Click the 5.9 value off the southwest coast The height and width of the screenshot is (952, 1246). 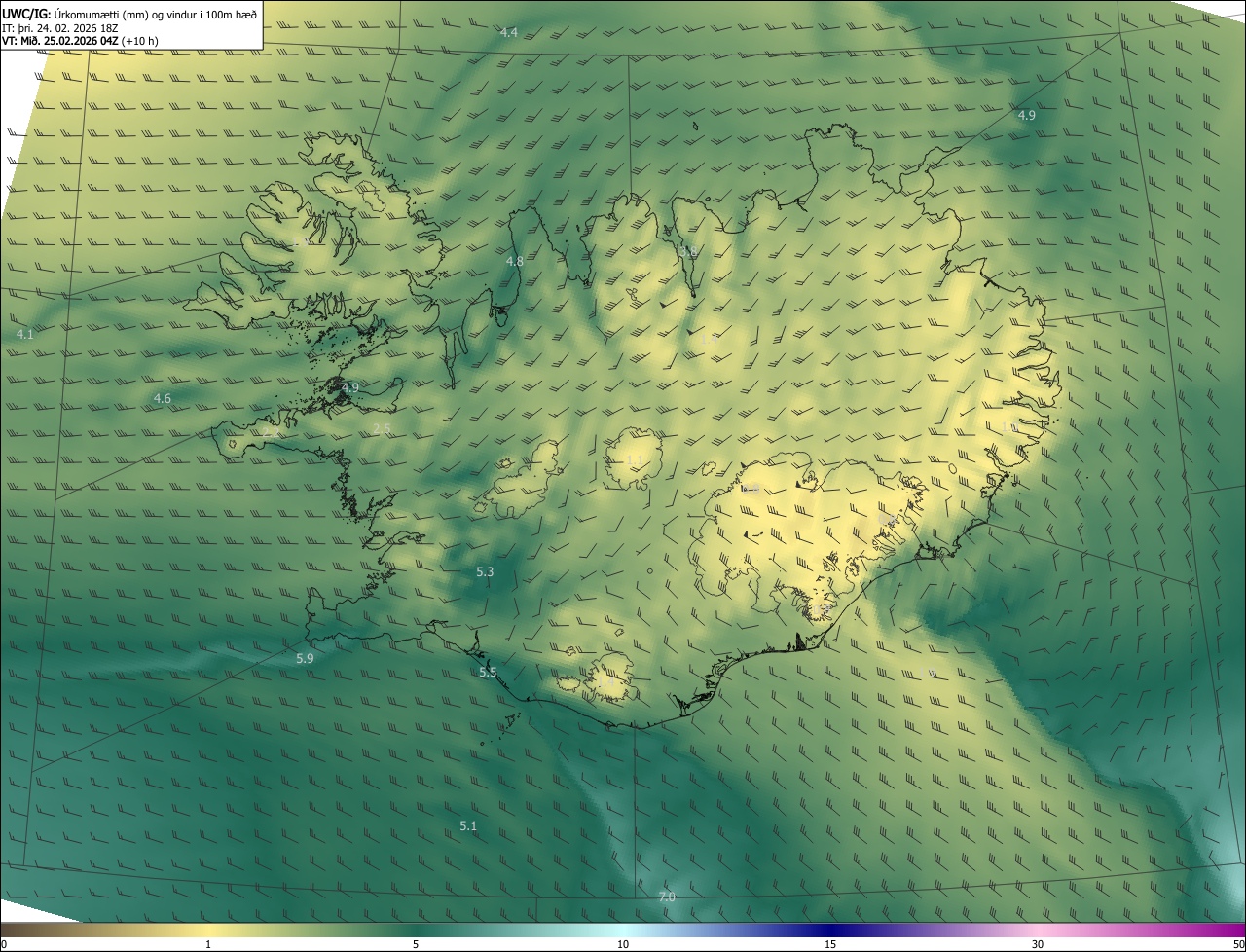pos(305,659)
